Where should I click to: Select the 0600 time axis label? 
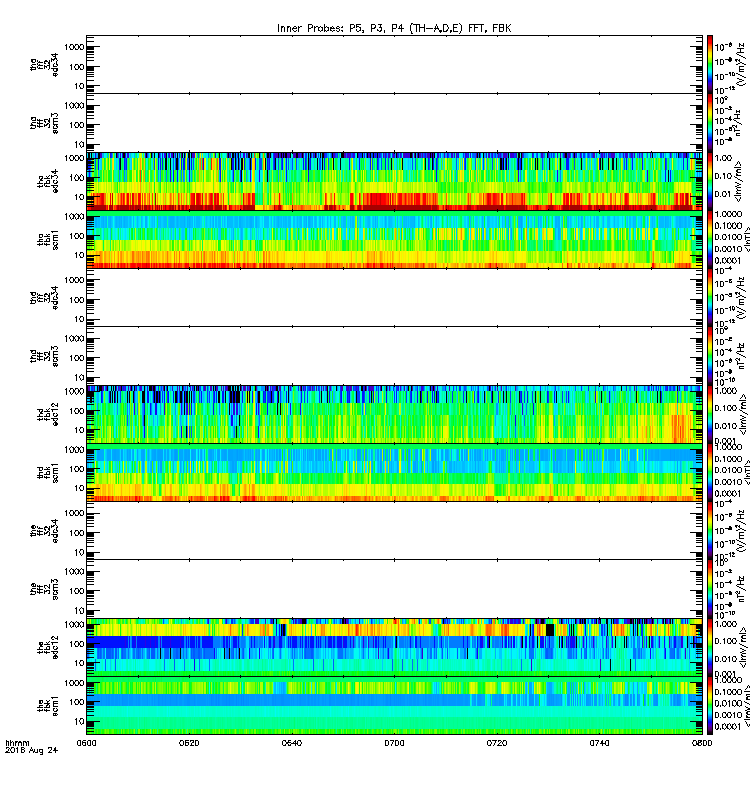tap(86, 743)
